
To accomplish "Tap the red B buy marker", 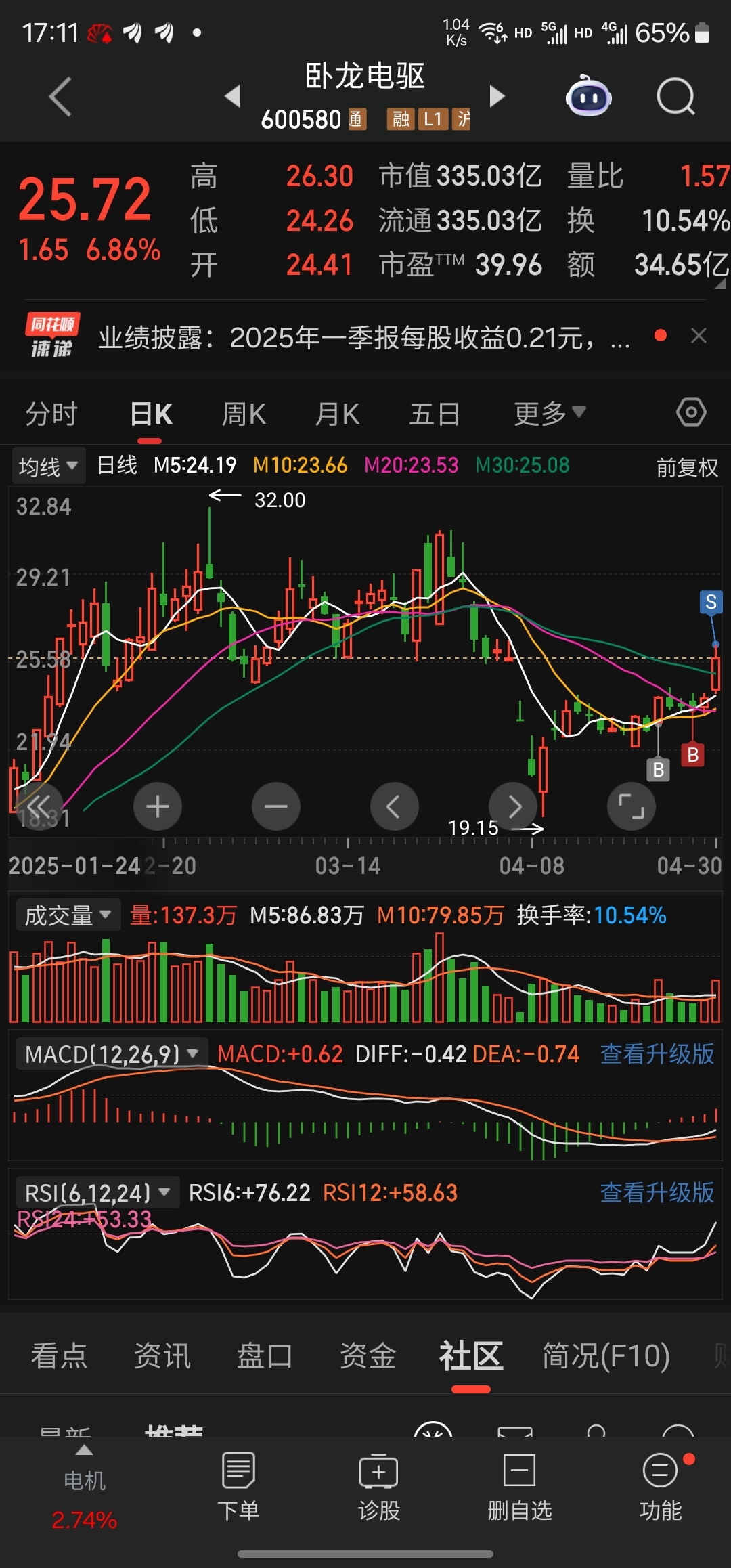I will click(692, 755).
